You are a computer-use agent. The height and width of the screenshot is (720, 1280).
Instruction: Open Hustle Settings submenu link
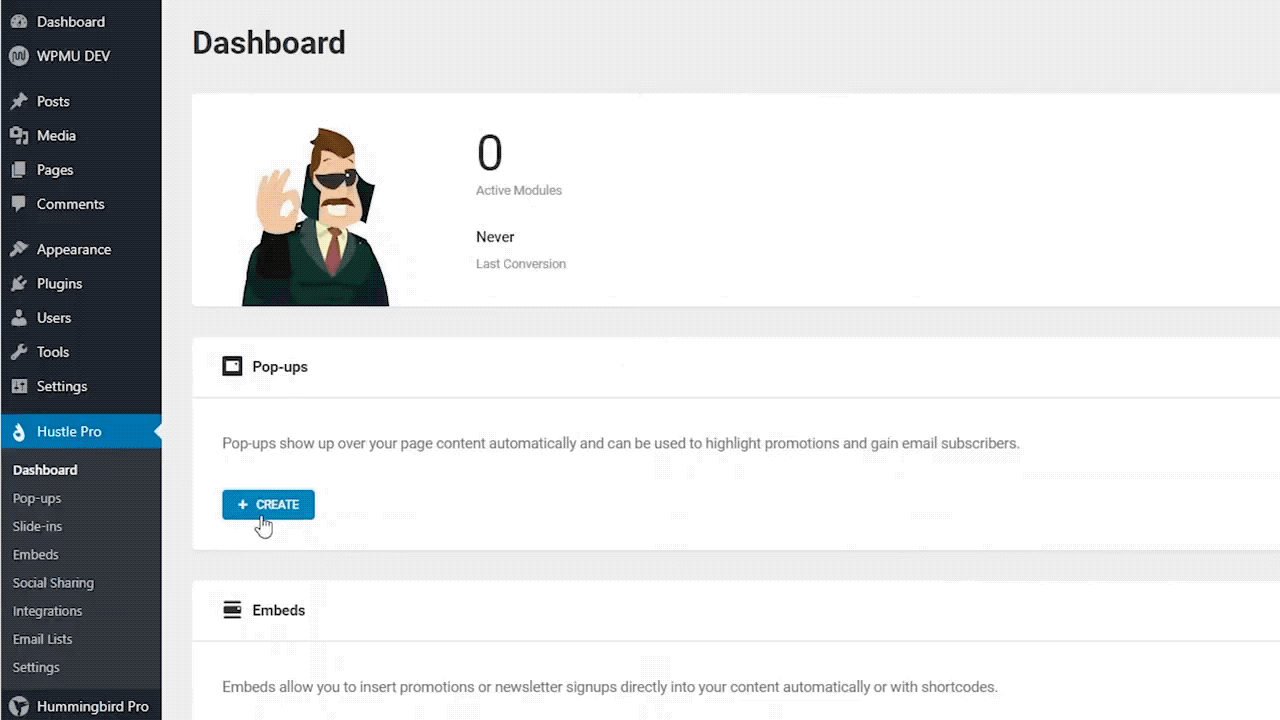36,667
